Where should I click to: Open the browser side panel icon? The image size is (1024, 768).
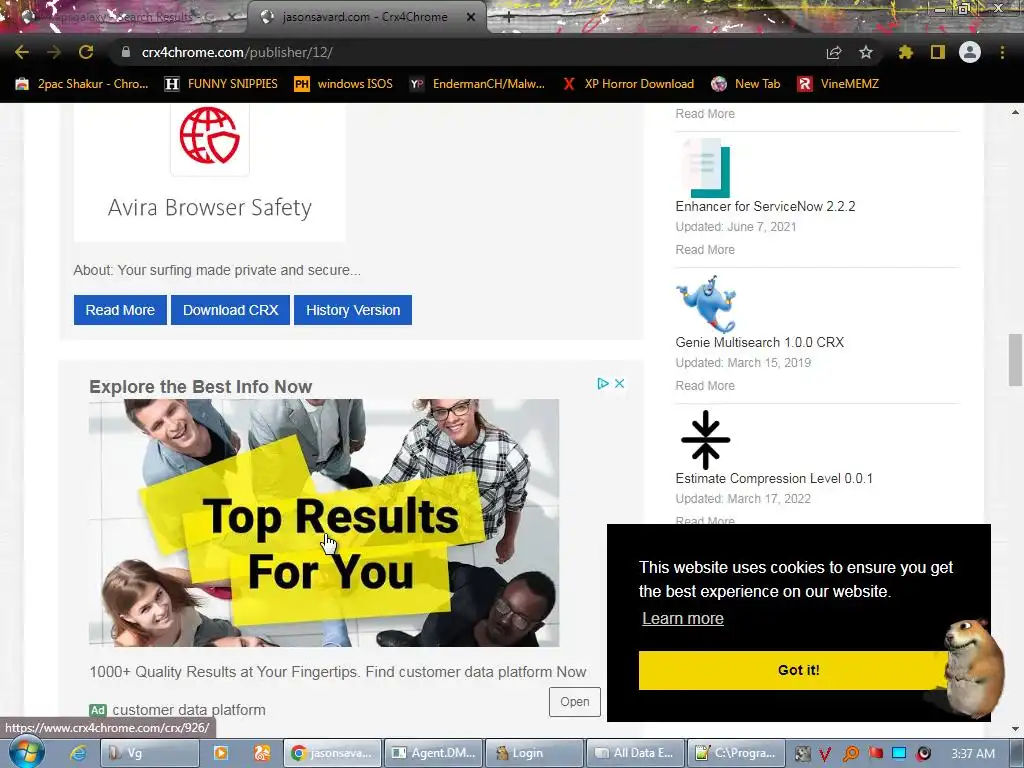click(x=937, y=52)
